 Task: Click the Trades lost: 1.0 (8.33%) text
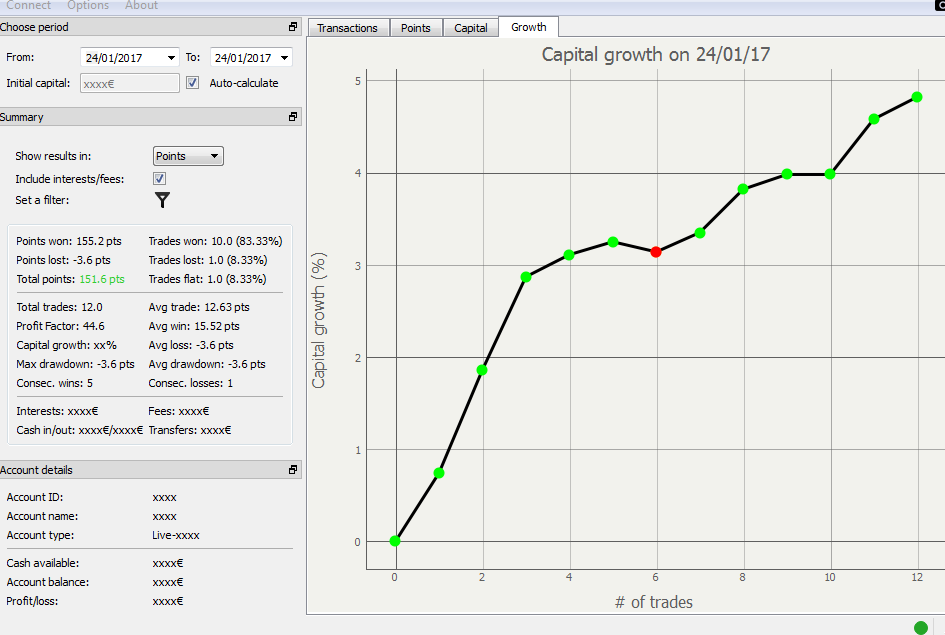(208, 260)
